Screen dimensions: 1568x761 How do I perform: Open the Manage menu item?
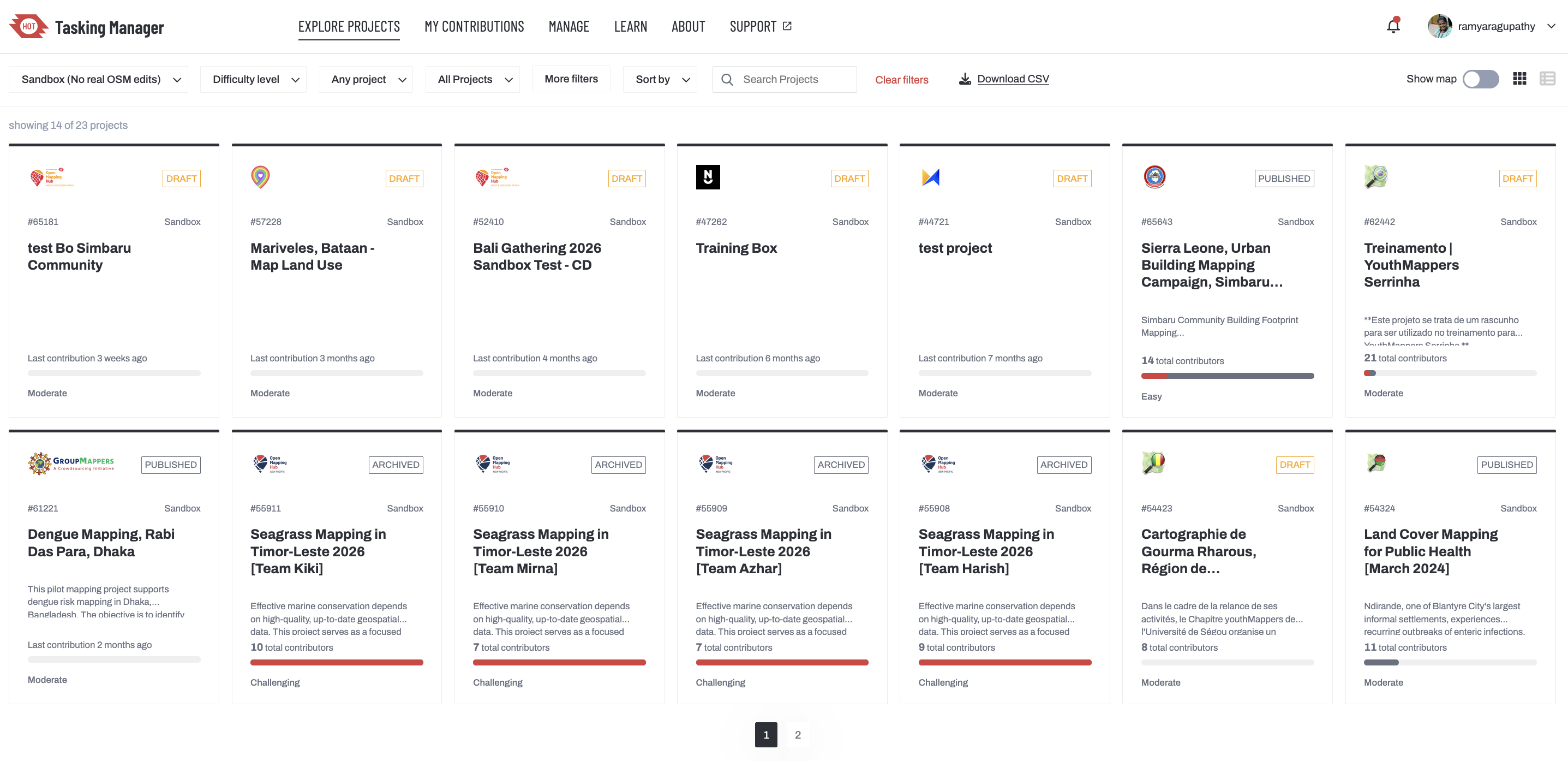(568, 26)
